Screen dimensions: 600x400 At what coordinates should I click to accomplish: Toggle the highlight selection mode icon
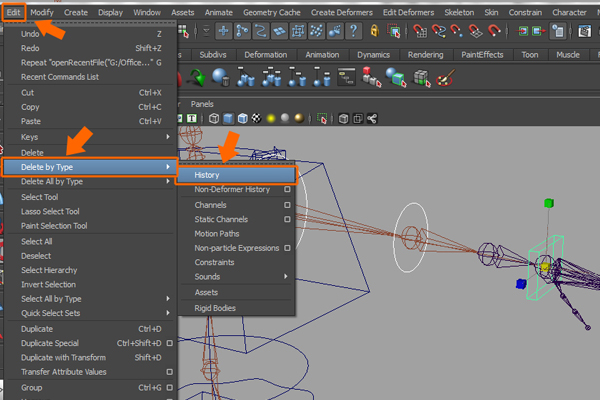(x=393, y=31)
